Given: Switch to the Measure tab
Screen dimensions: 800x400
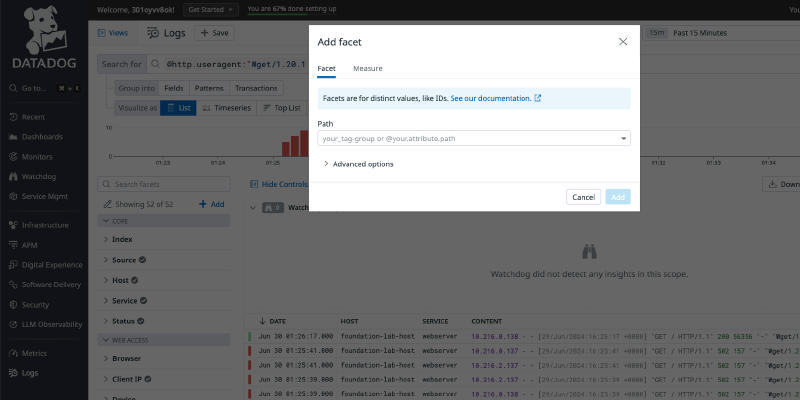Looking at the screenshot, I should coord(367,68).
